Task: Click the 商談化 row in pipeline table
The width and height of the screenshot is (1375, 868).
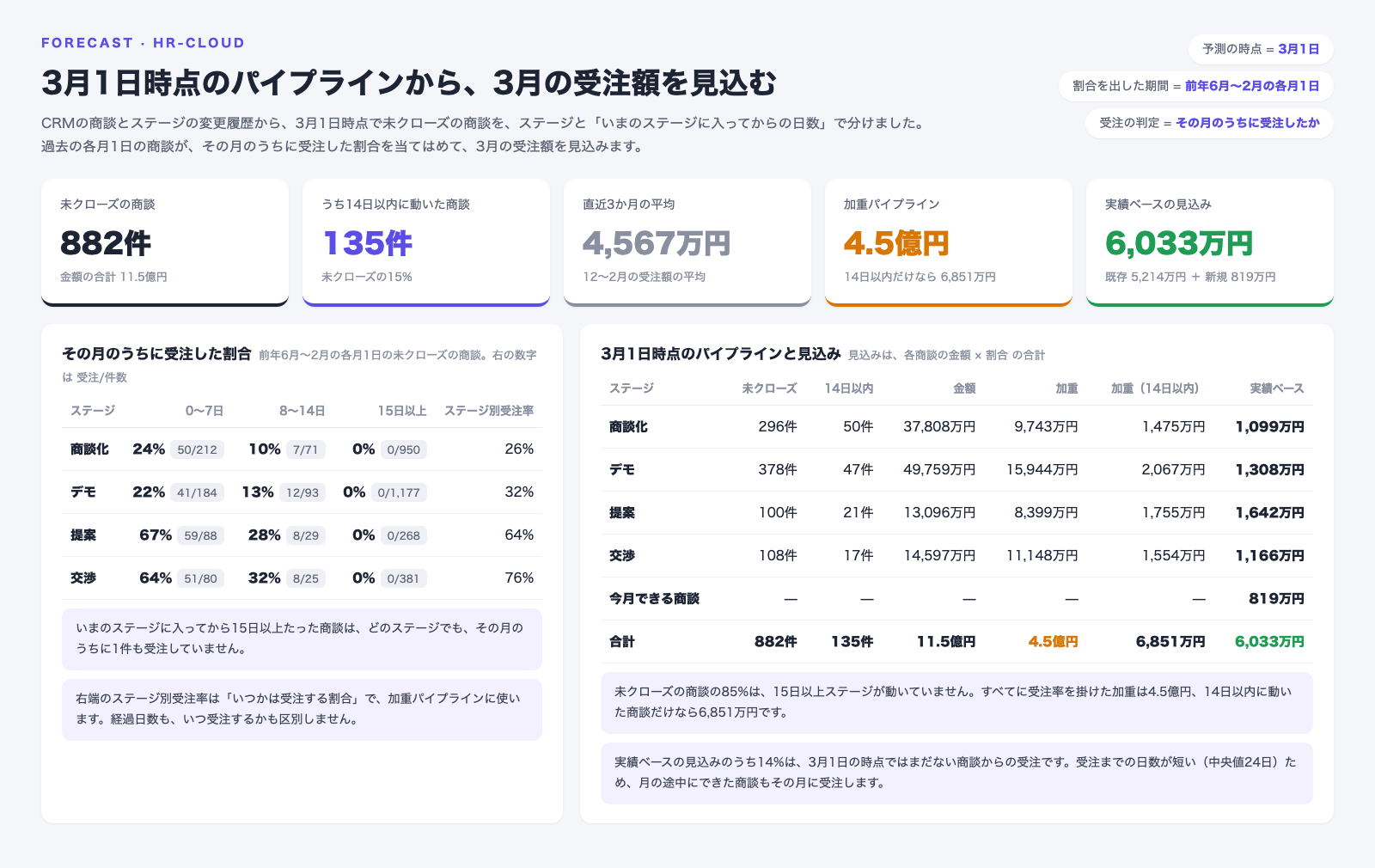Action: pos(956,427)
